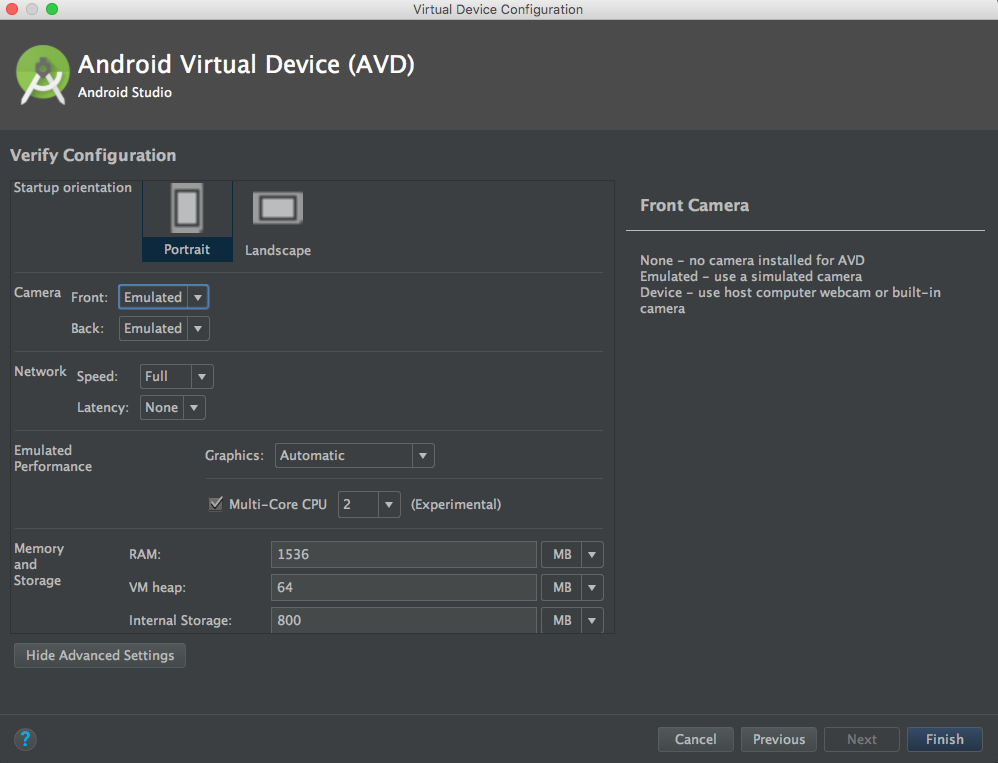
Task: Change the Internal Storage unit dropdown
Action: [x=572, y=620]
